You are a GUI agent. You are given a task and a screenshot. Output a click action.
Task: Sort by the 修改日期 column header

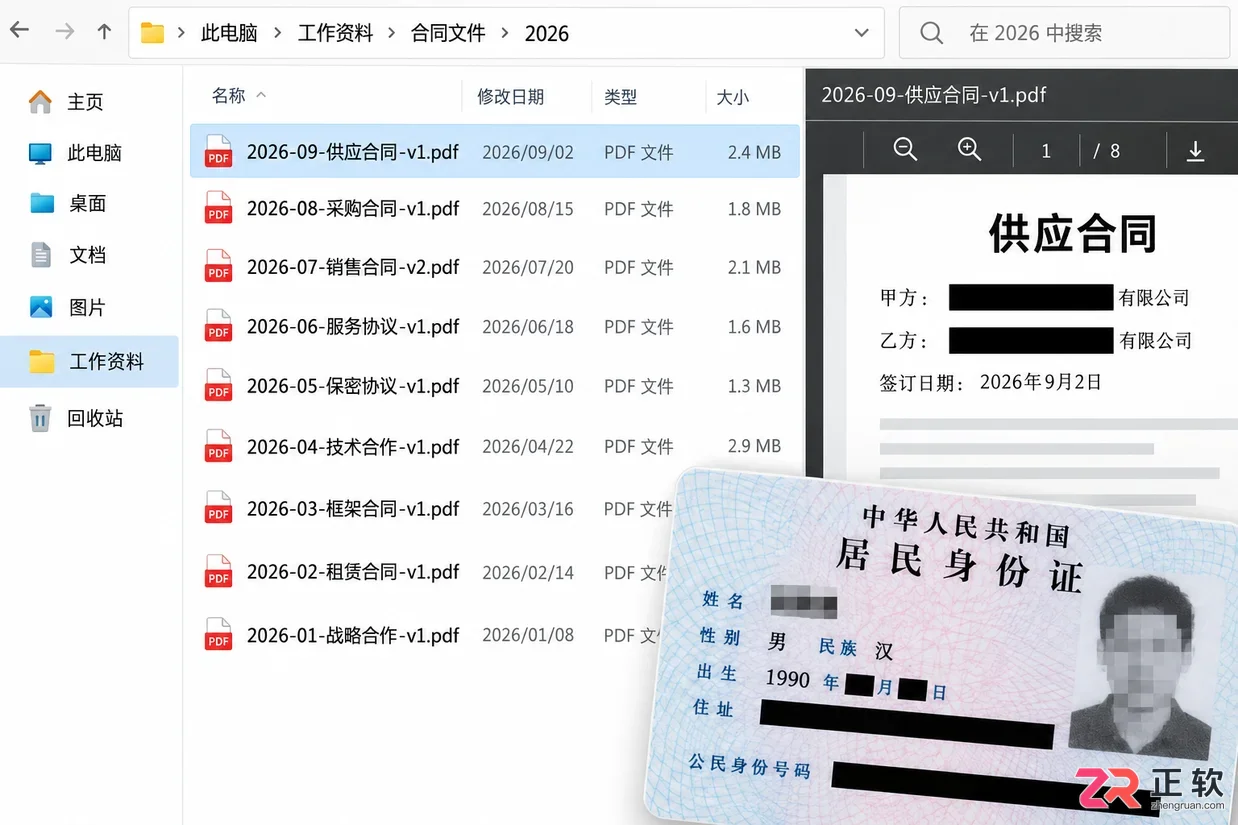510,97
